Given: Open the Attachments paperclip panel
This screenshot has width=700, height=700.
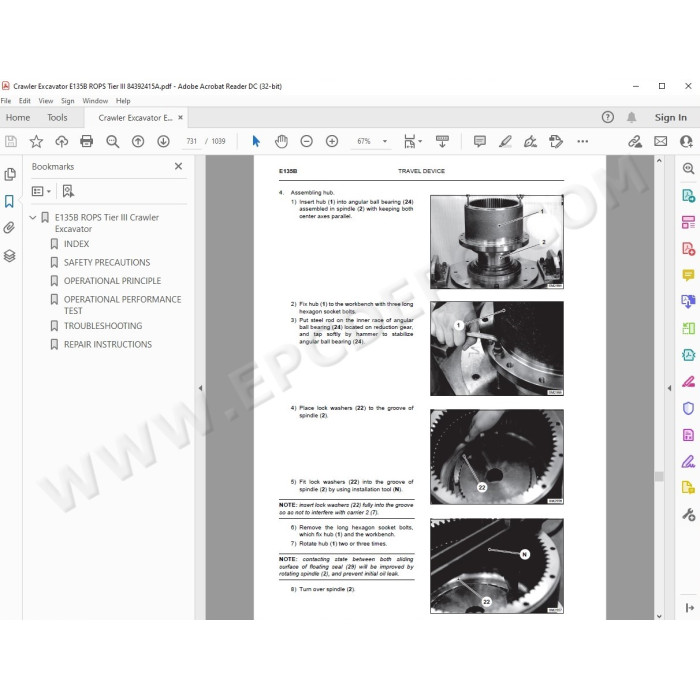Looking at the screenshot, I should (9, 228).
